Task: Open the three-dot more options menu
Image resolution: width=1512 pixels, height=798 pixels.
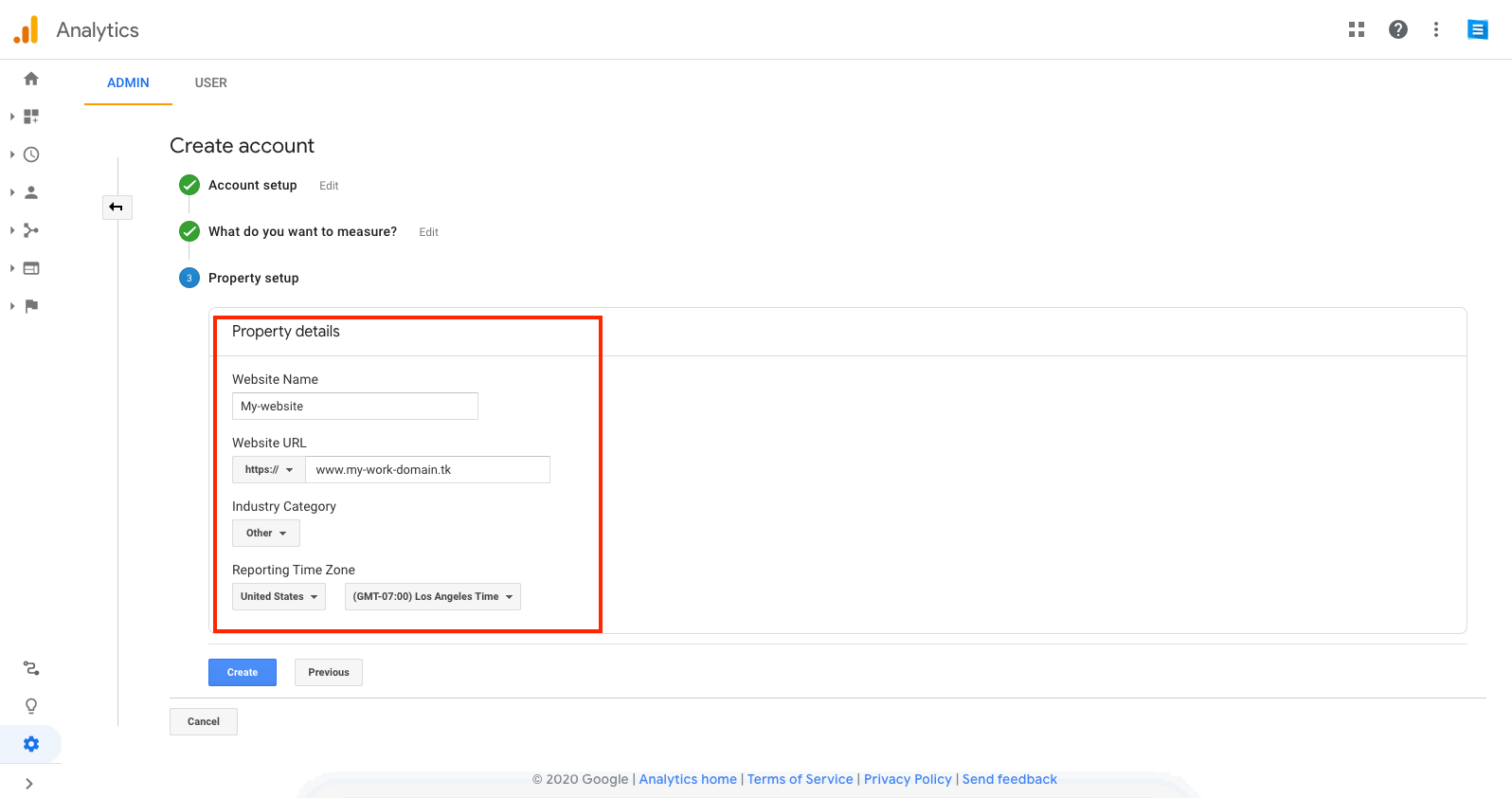Action: click(x=1436, y=29)
